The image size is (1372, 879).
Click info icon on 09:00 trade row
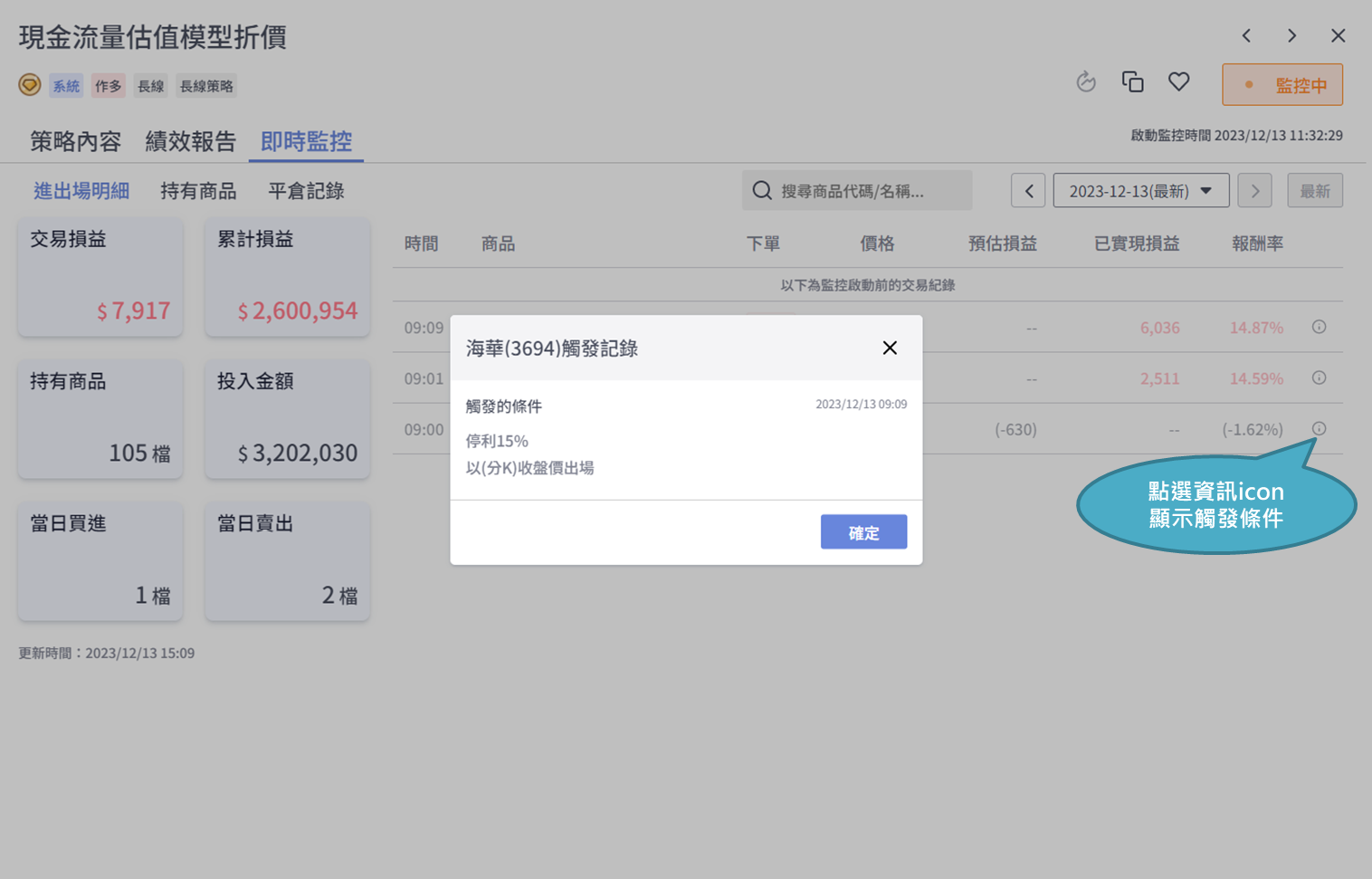[1319, 428]
